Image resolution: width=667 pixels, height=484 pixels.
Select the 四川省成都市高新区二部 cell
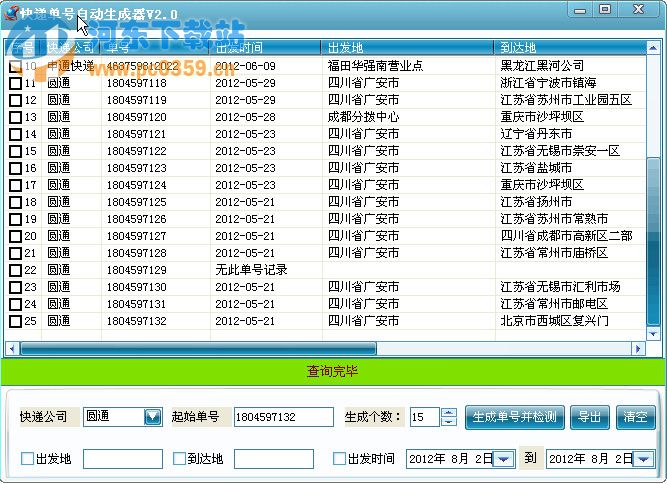pyautogui.click(x=566, y=236)
